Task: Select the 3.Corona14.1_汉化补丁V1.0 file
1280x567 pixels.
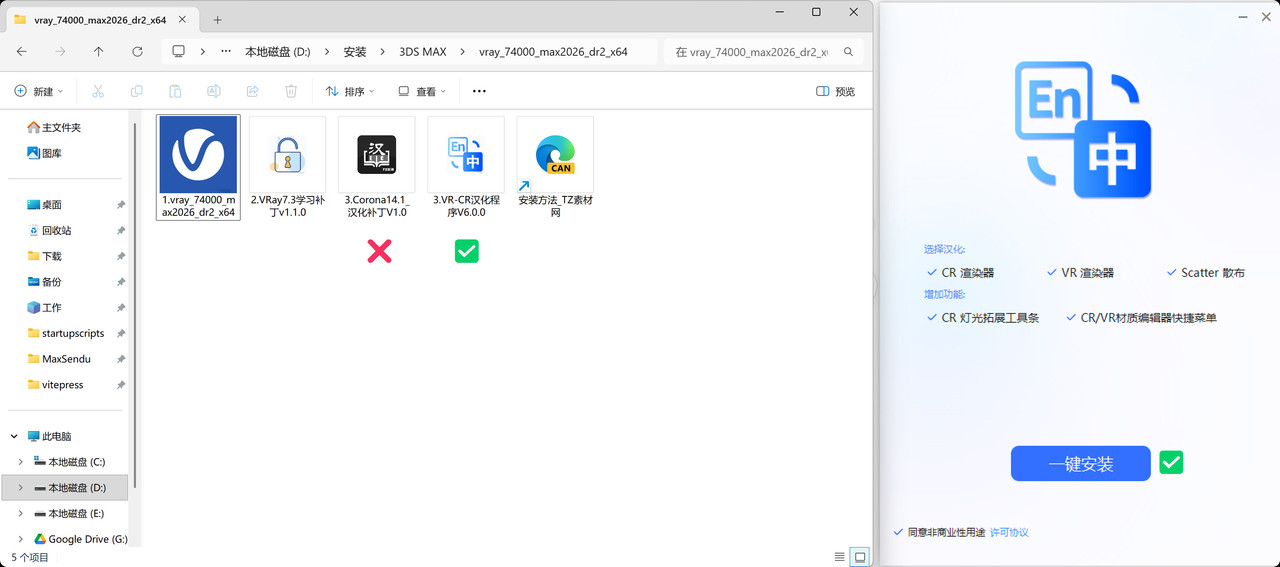Action: 377,167
